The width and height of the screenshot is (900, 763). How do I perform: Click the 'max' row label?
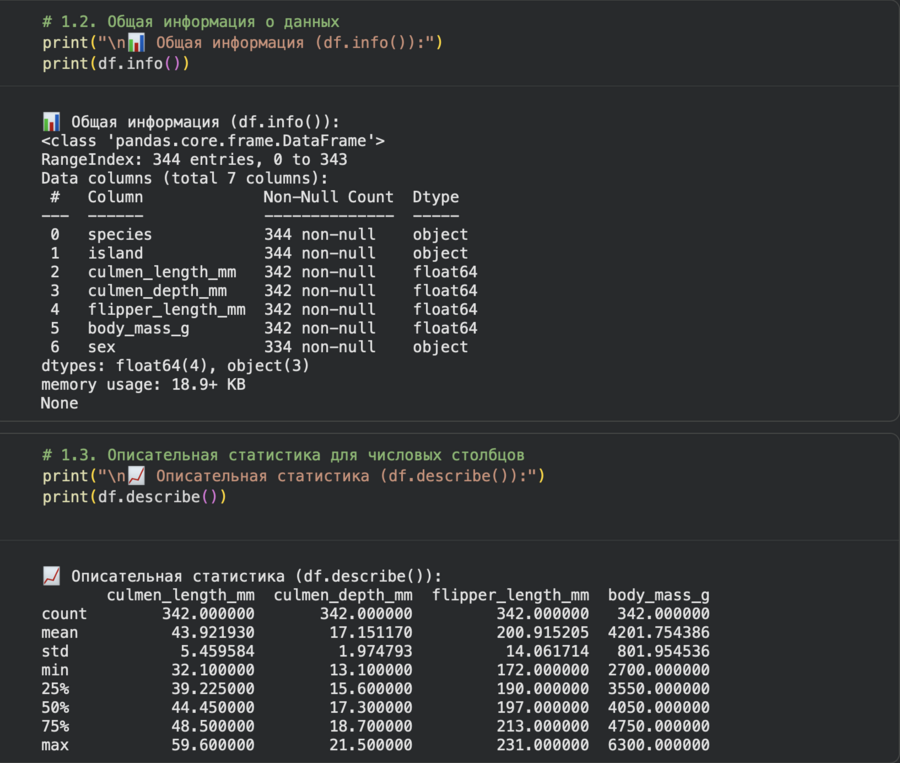pyautogui.click(x=55, y=745)
